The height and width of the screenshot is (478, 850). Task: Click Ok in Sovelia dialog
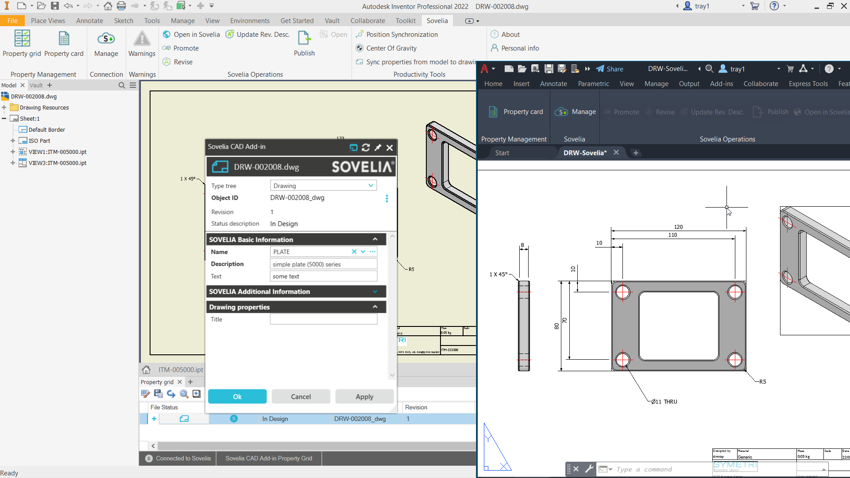[237, 397]
